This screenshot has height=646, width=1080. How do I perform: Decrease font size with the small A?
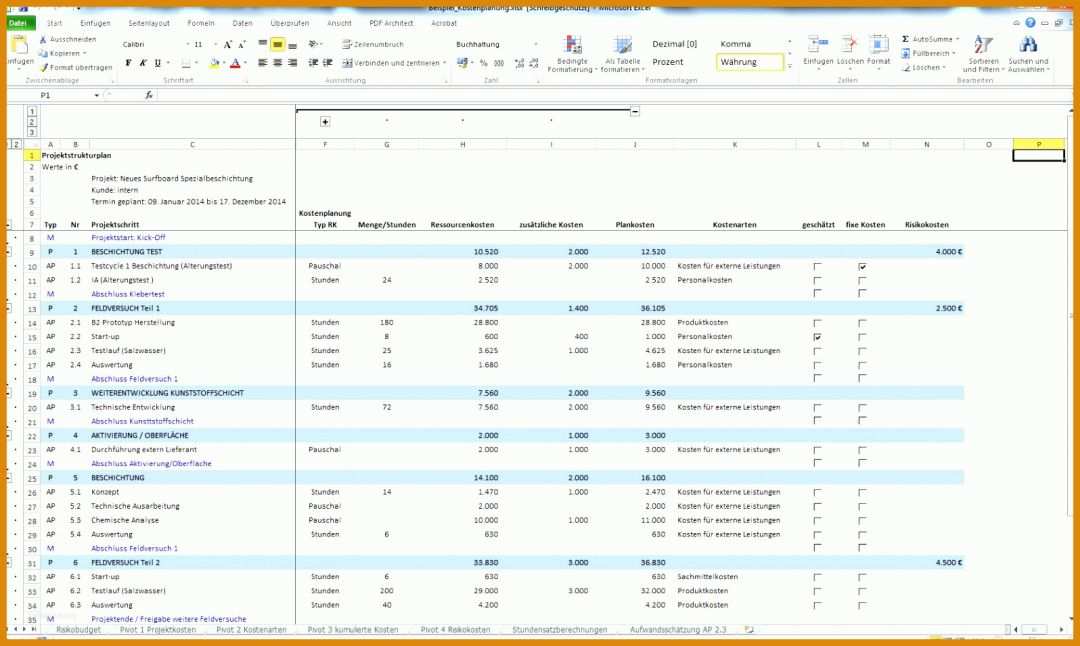[242, 44]
